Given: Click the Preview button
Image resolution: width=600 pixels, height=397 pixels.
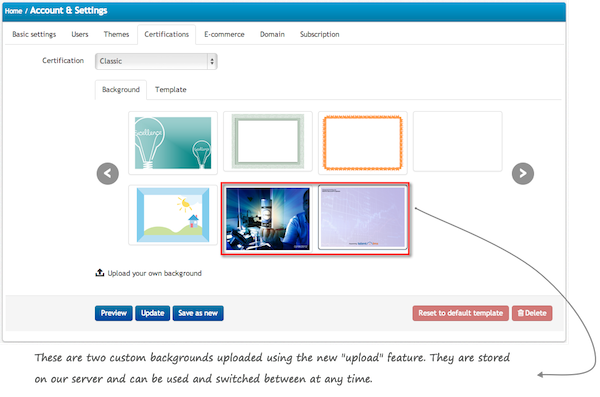Looking at the screenshot, I should pyautogui.click(x=114, y=313).
